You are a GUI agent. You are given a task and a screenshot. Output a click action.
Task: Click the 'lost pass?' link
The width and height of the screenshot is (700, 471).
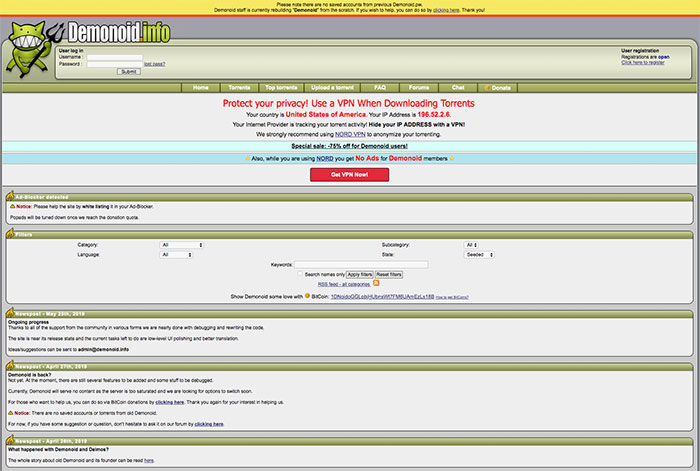click(x=154, y=64)
